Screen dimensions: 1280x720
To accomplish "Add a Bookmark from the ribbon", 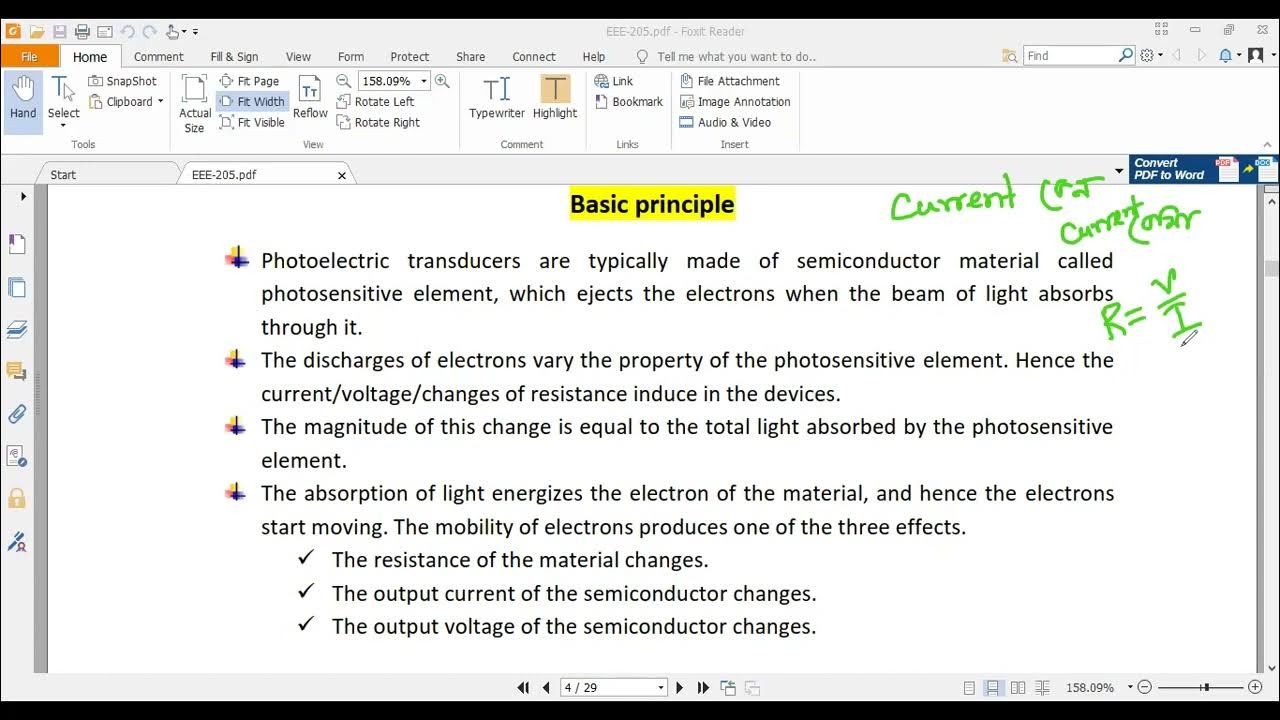I will [628, 102].
